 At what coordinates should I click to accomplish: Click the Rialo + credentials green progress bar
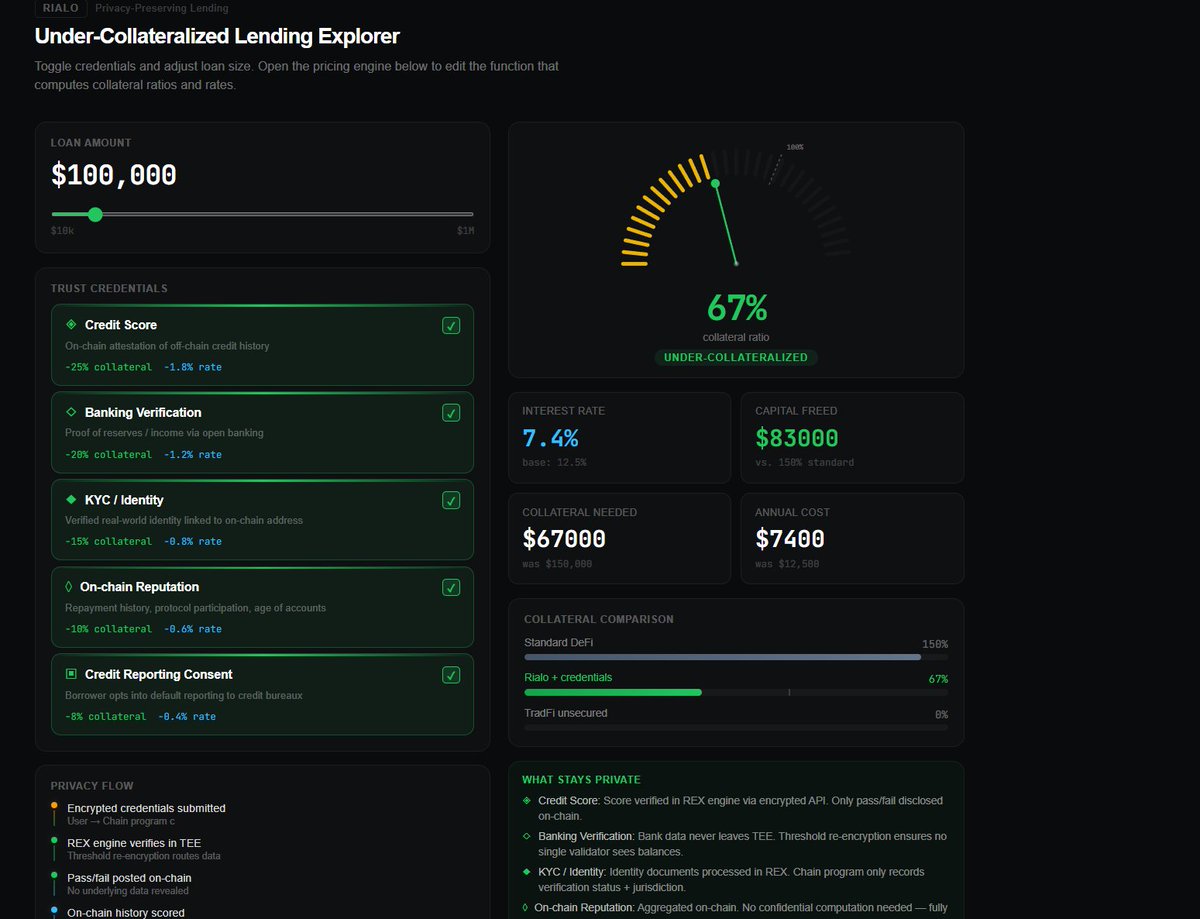(613, 692)
